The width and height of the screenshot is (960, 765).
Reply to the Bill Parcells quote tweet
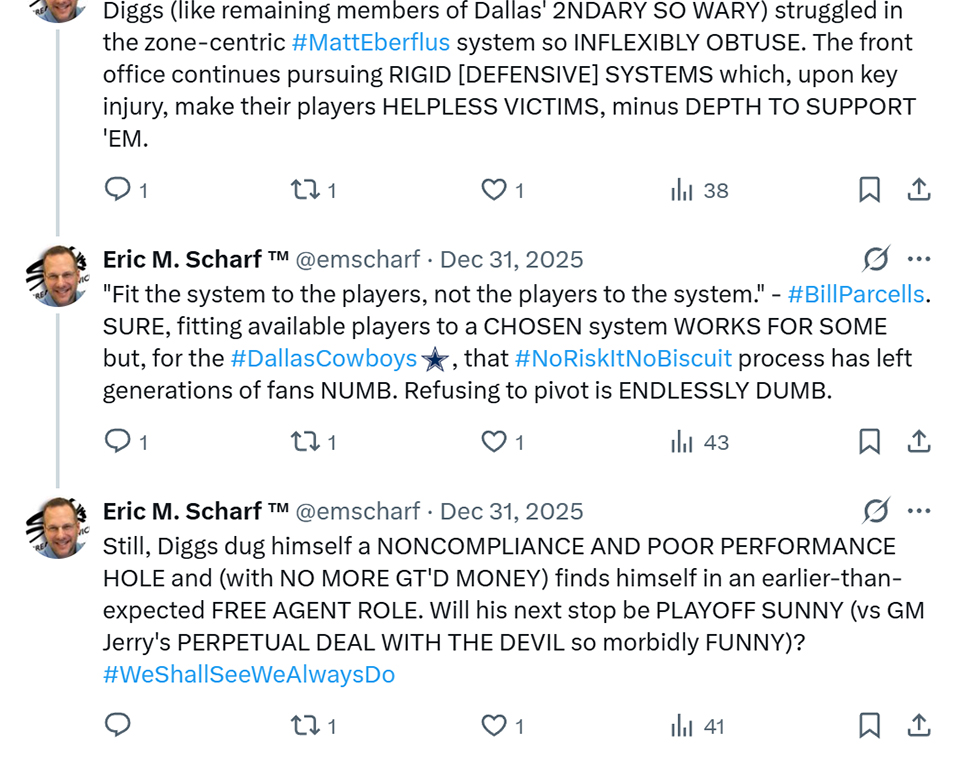pos(118,441)
